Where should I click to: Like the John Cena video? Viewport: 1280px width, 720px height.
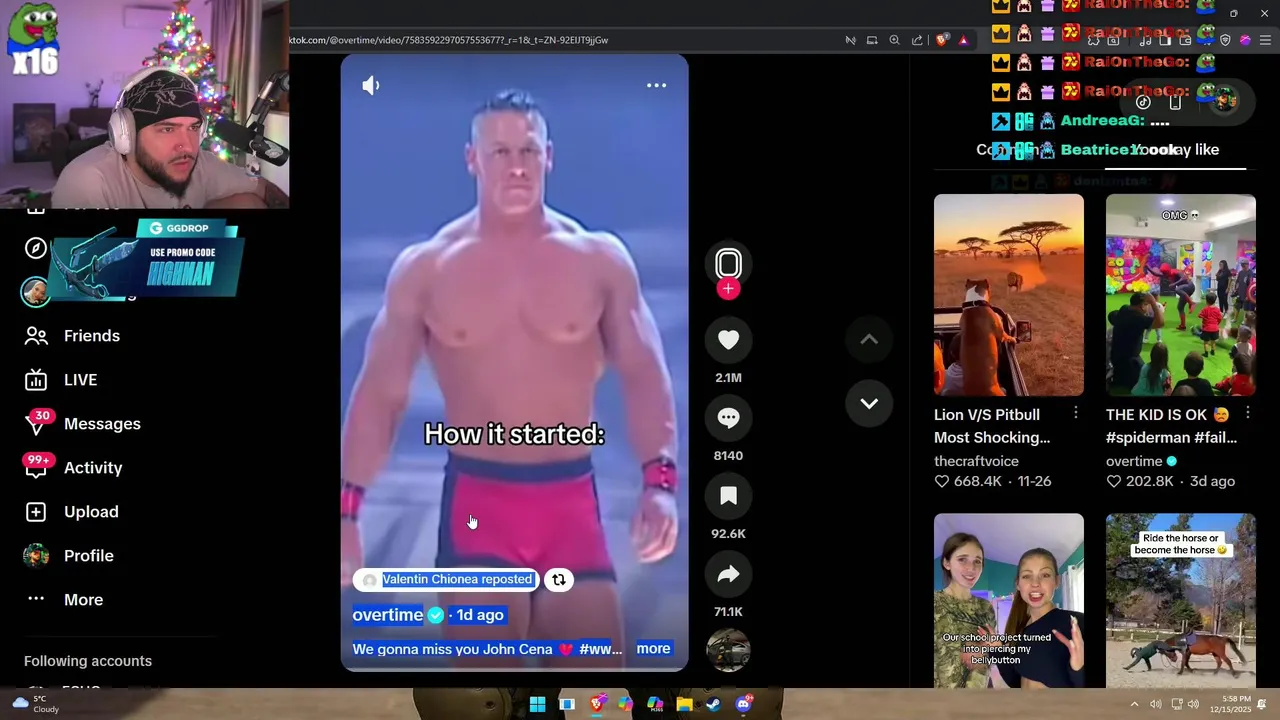coord(728,340)
